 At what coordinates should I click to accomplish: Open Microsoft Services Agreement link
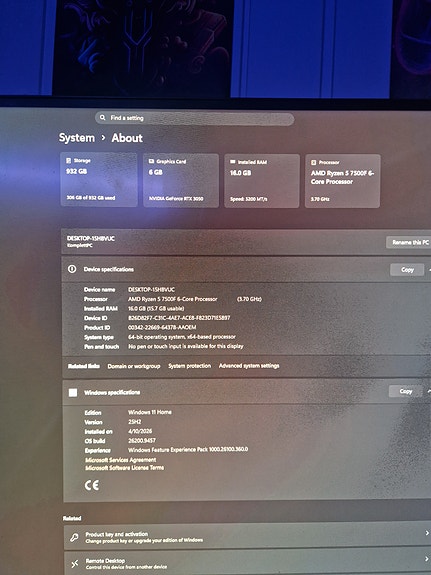pos(121,460)
